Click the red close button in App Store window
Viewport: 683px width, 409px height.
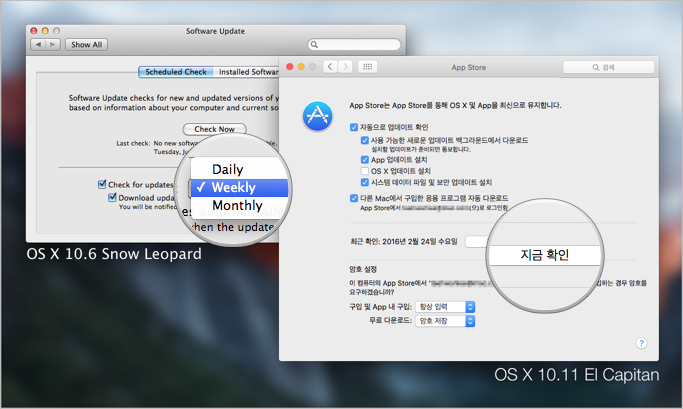point(290,67)
